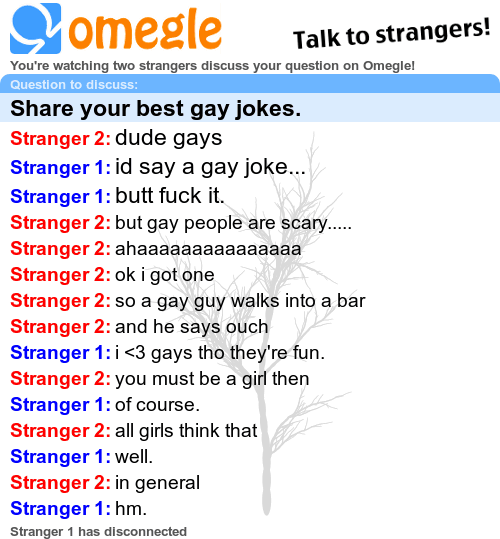
Task: Click the 'but gay people are scary.....' message
Action: coord(233,223)
